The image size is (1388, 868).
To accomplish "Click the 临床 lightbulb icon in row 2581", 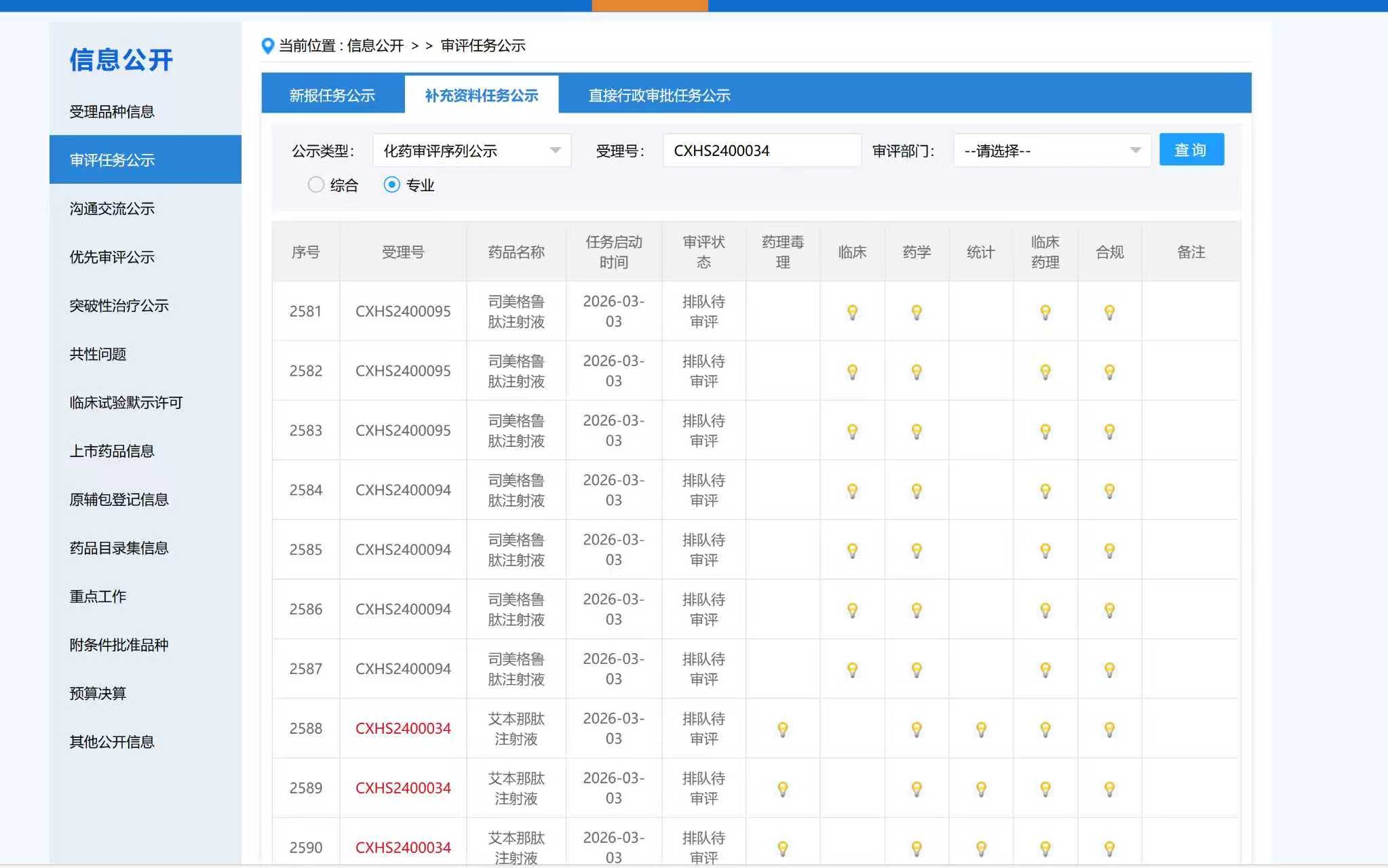I will click(x=852, y=312).
